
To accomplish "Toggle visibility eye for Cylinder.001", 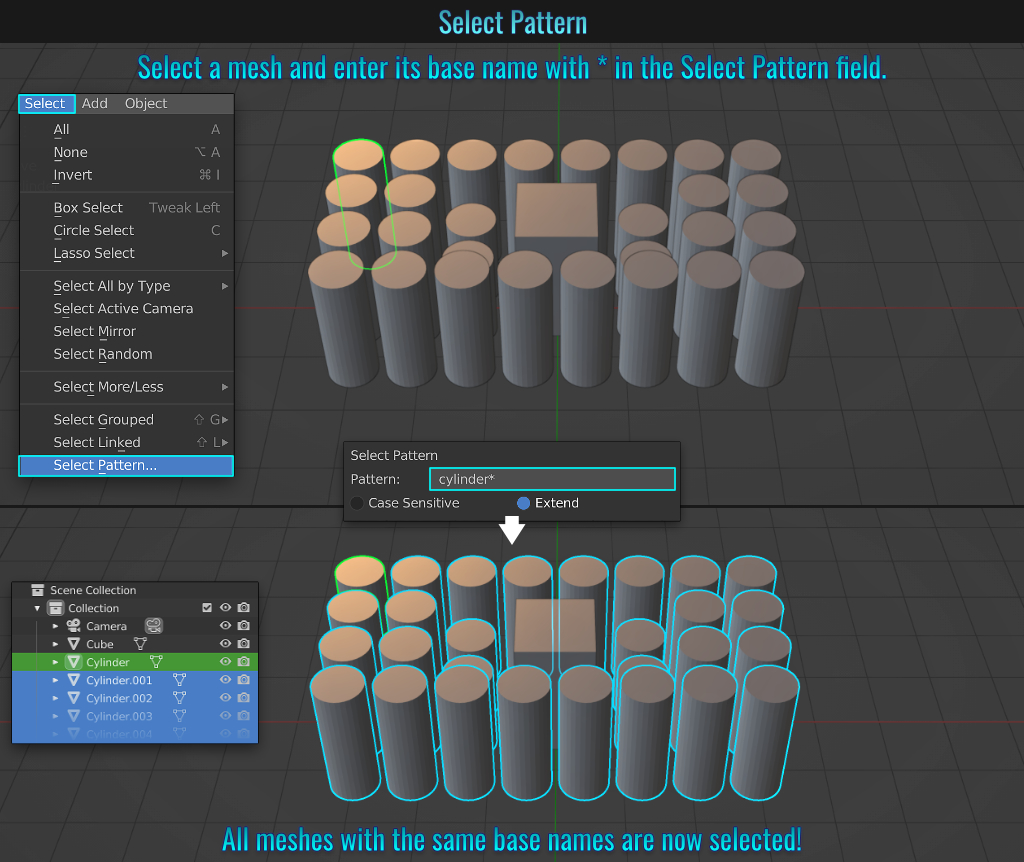I will [x=225, y=679].
